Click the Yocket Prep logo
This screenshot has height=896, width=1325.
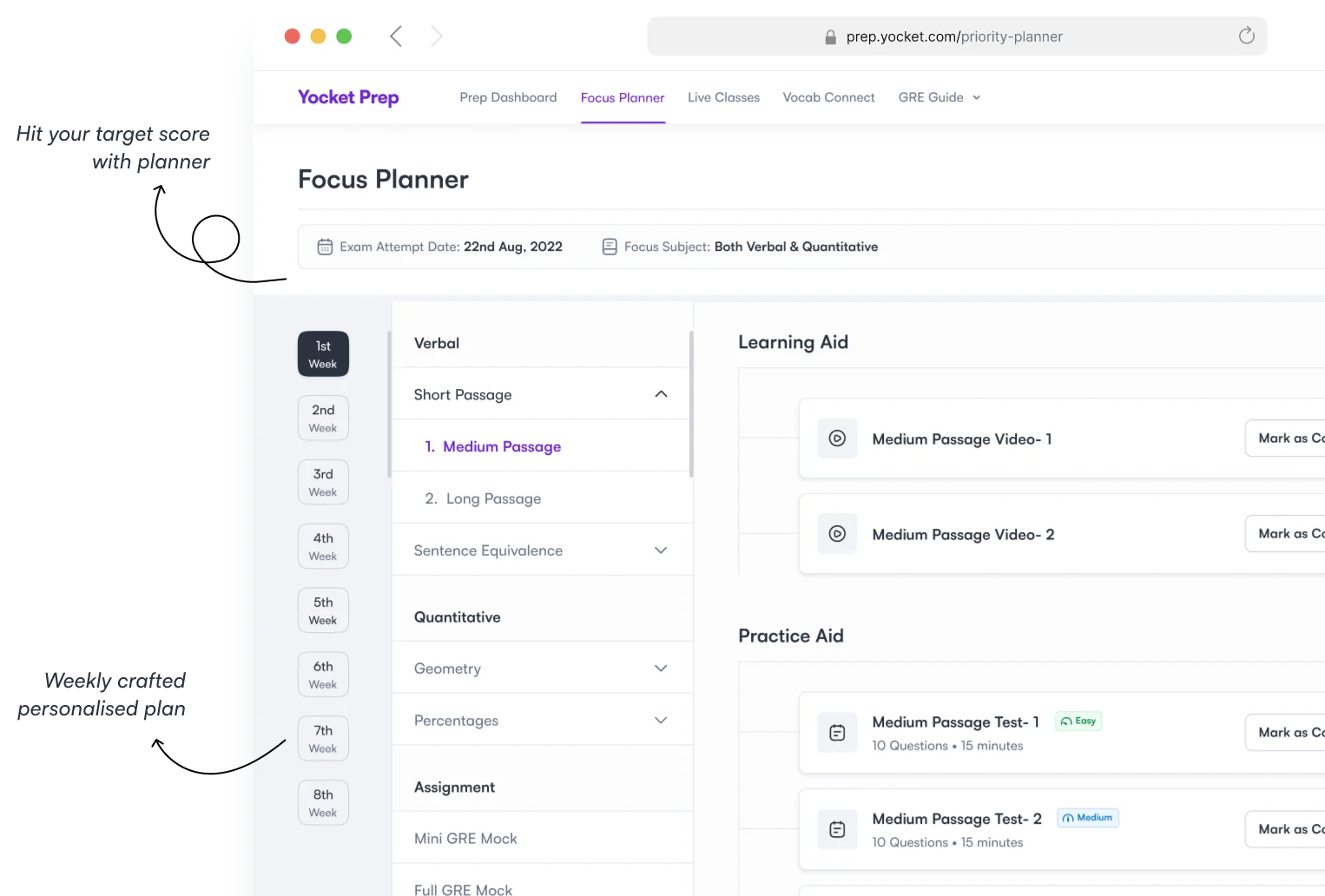point(348,97)
